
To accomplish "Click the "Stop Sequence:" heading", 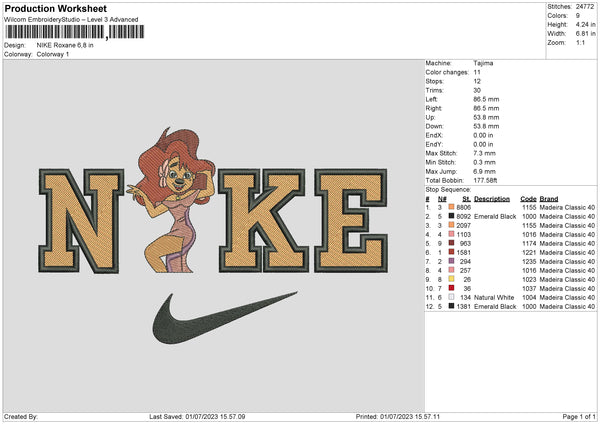I will [x=448, y=190].
